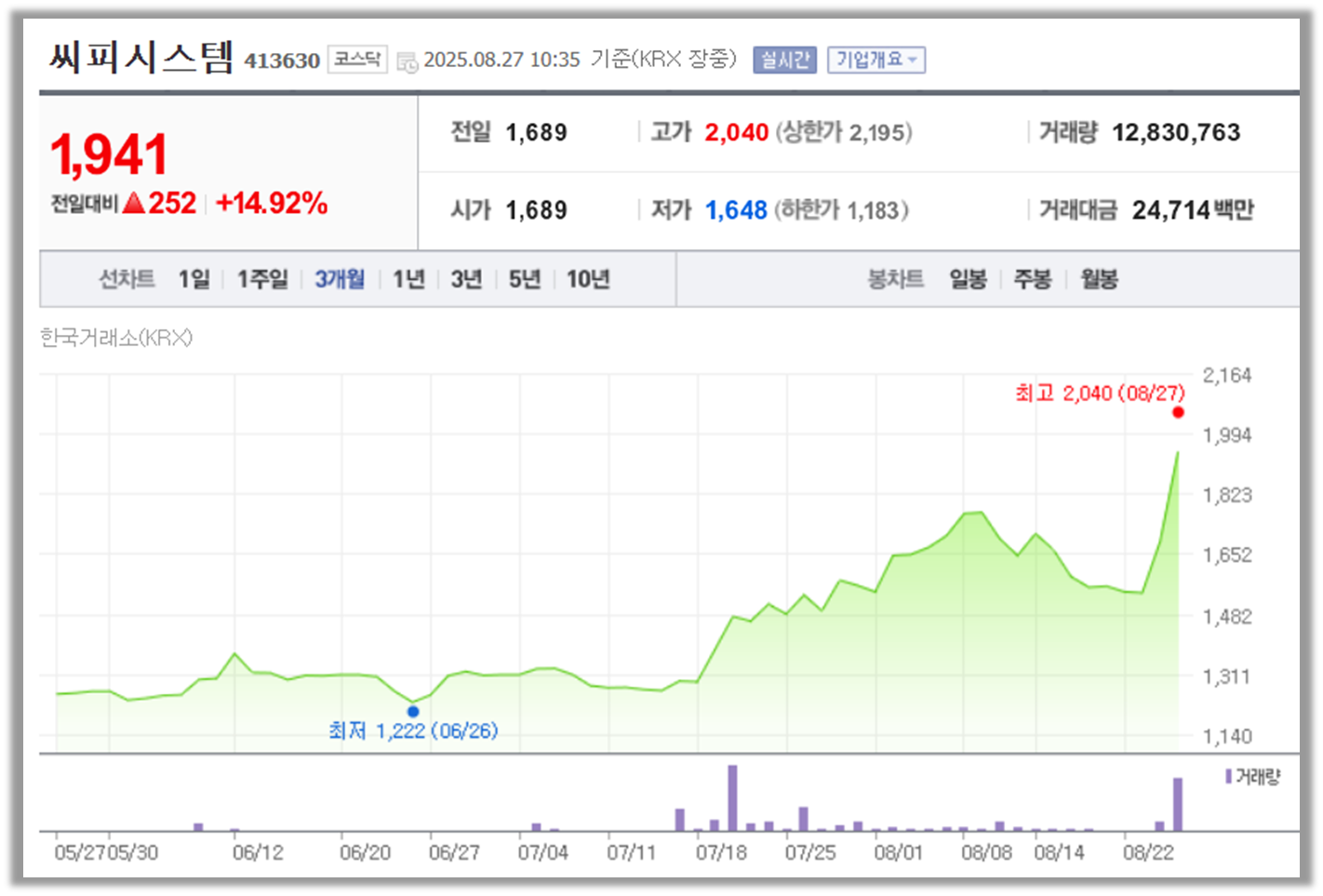Open the 기업개요 dropdown
This screenshot has height=896, width=1323.
pos(875,60)
